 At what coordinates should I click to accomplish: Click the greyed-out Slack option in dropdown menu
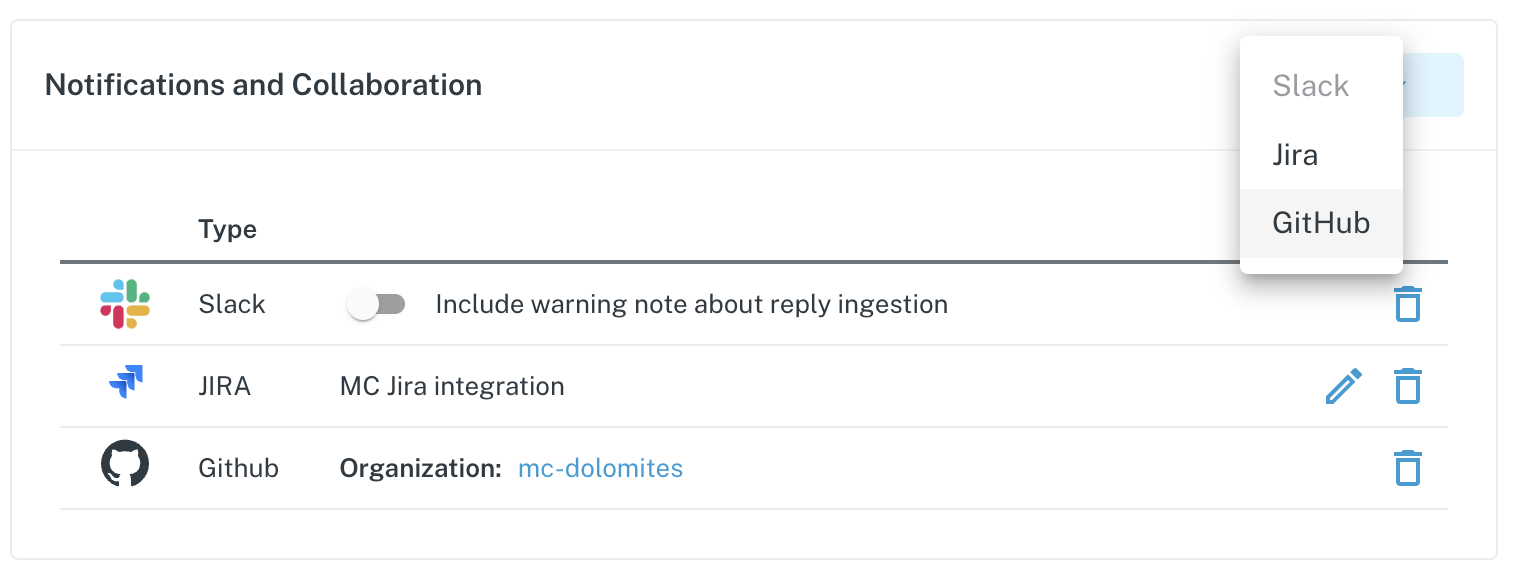point(1310,86)
